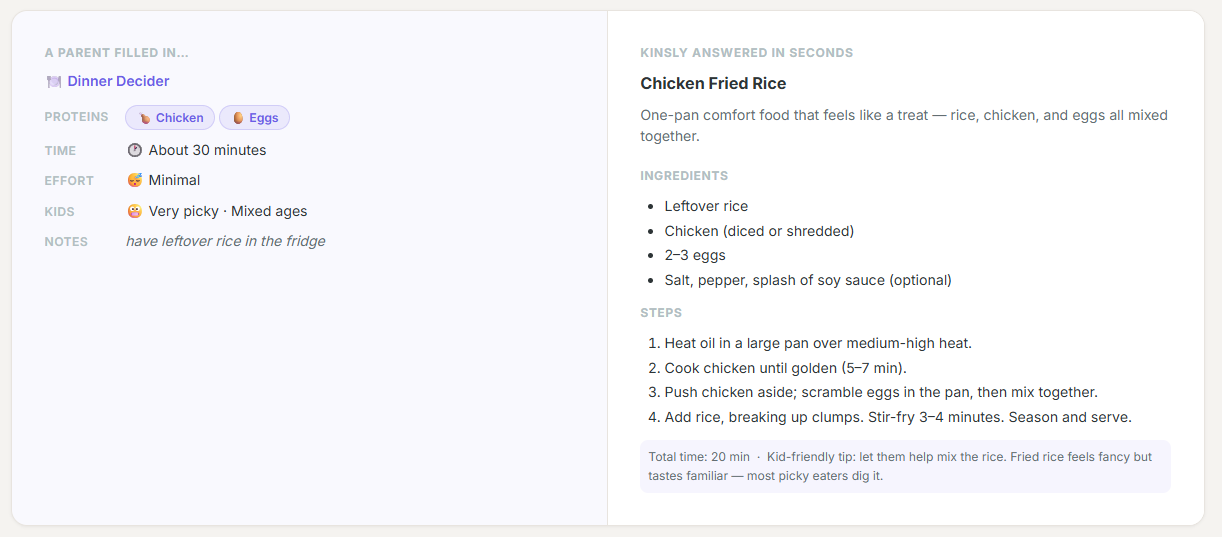Click the chicken drumstick icon

pyautogui.click(x=144, y=118)
